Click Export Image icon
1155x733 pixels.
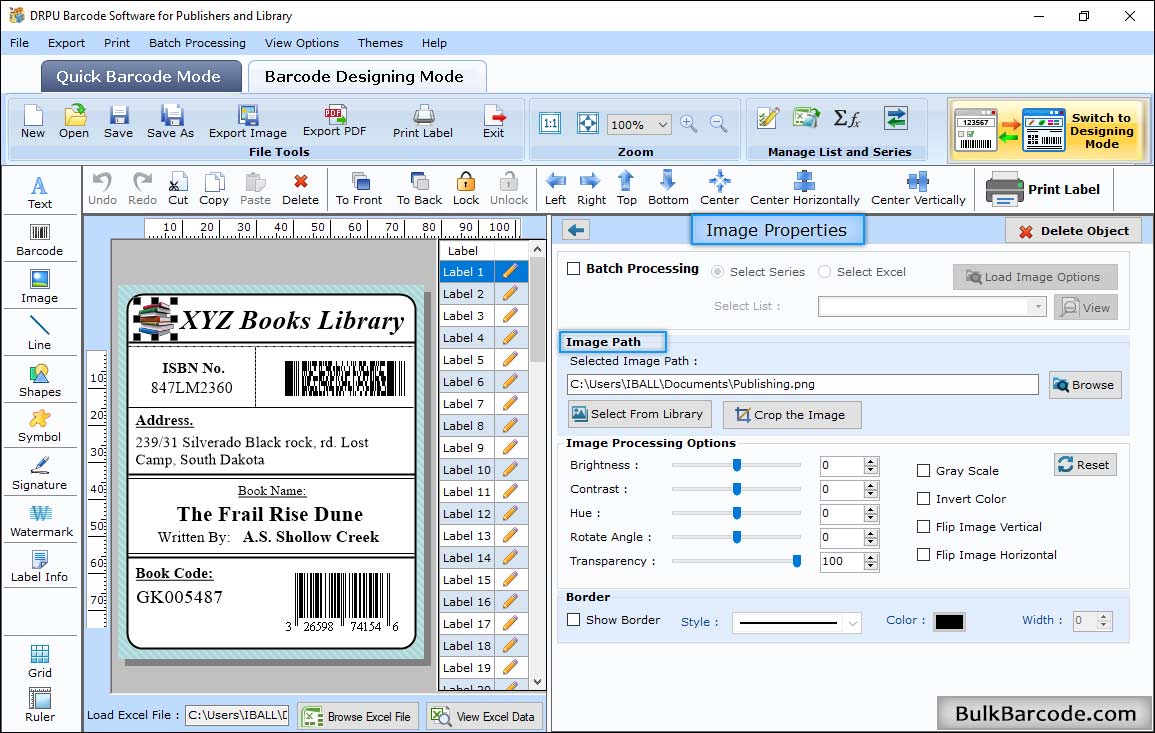[x=248, y=122]
